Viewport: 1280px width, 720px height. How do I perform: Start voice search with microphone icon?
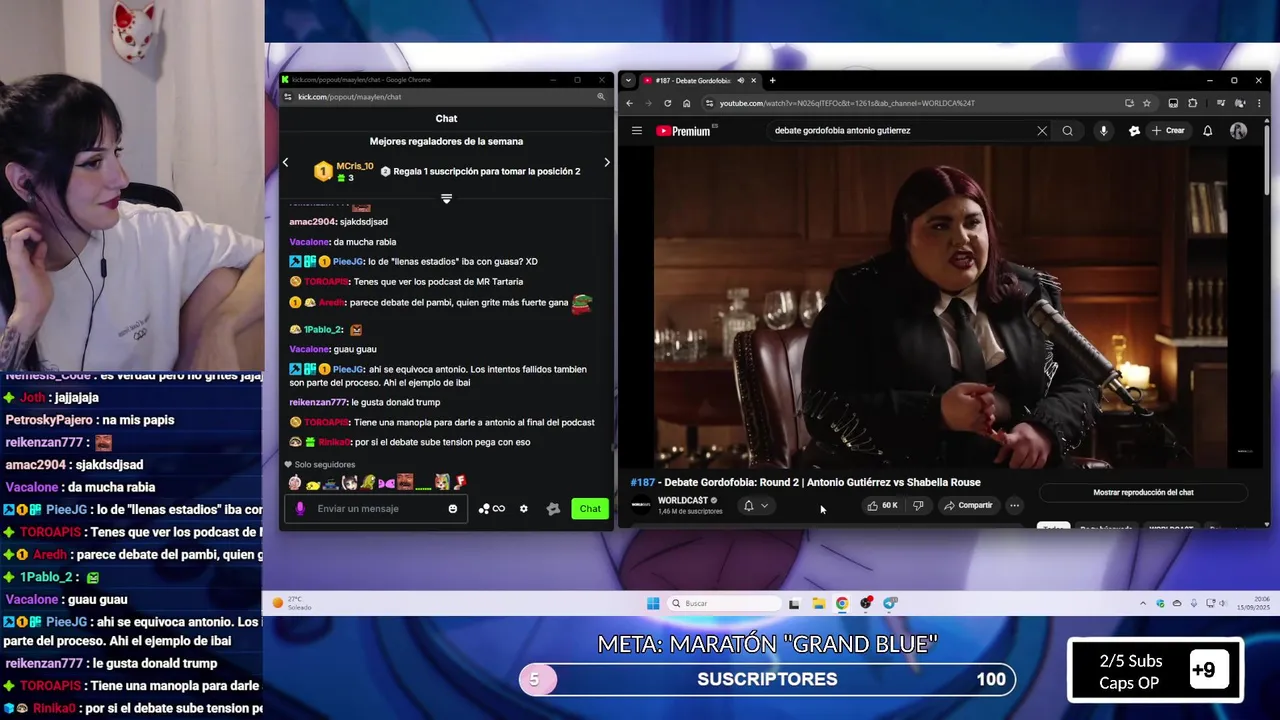tap(1103, 131)
